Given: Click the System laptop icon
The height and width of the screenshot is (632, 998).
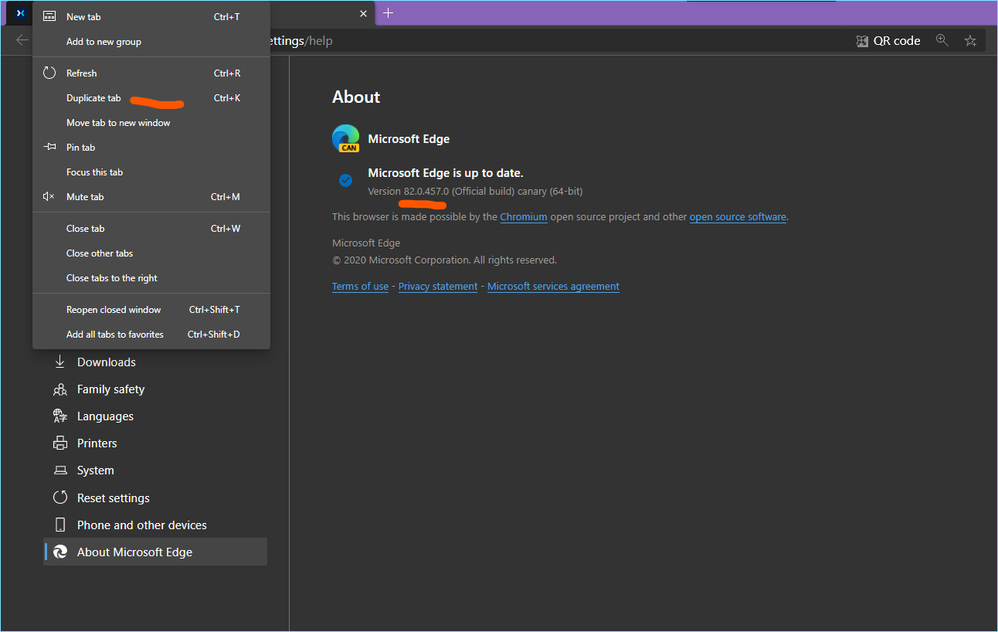Looking at the screenshot, I should tap(60, 470).
